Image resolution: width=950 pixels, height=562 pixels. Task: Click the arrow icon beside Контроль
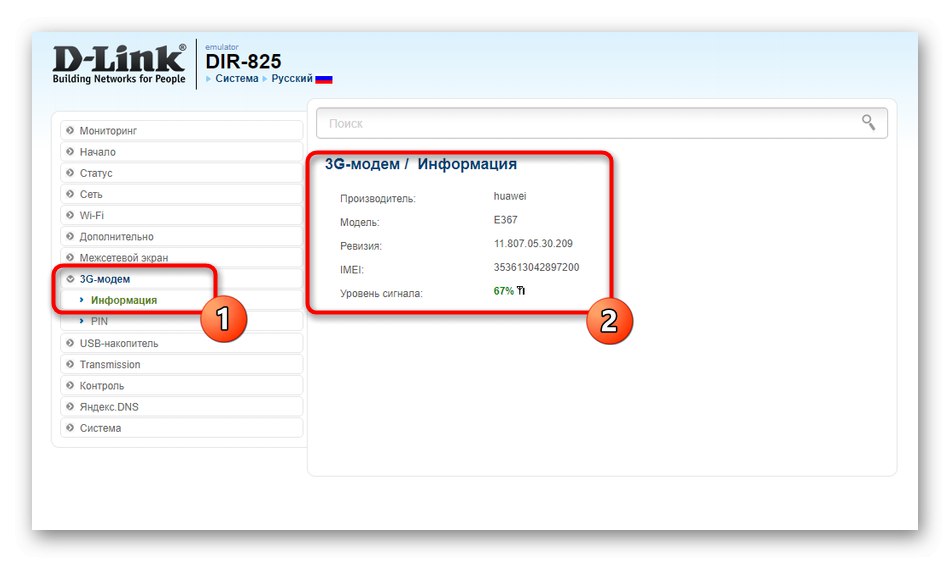pyautogui.click(x=70, y=385)
